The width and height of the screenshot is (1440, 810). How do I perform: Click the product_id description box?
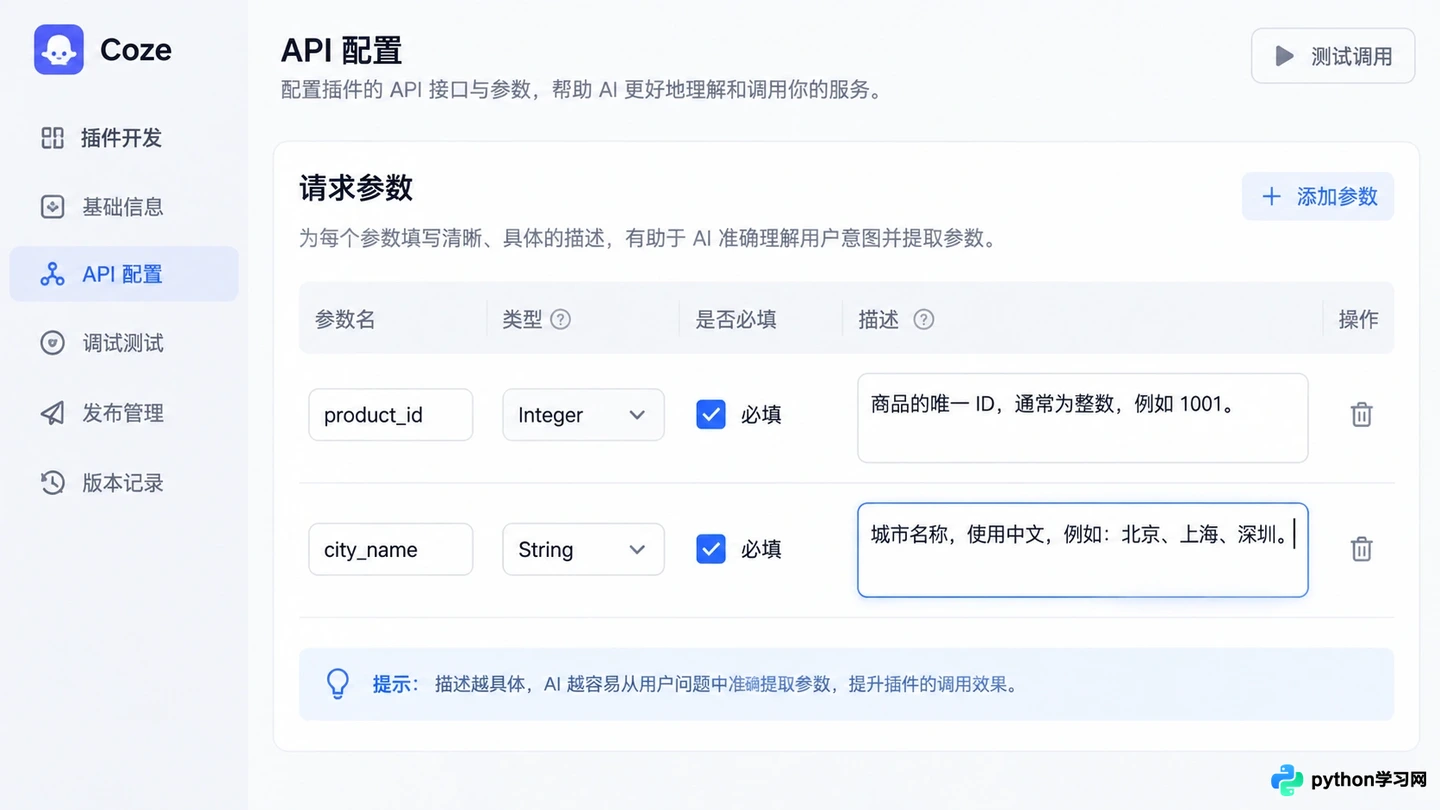point(1083,418)
